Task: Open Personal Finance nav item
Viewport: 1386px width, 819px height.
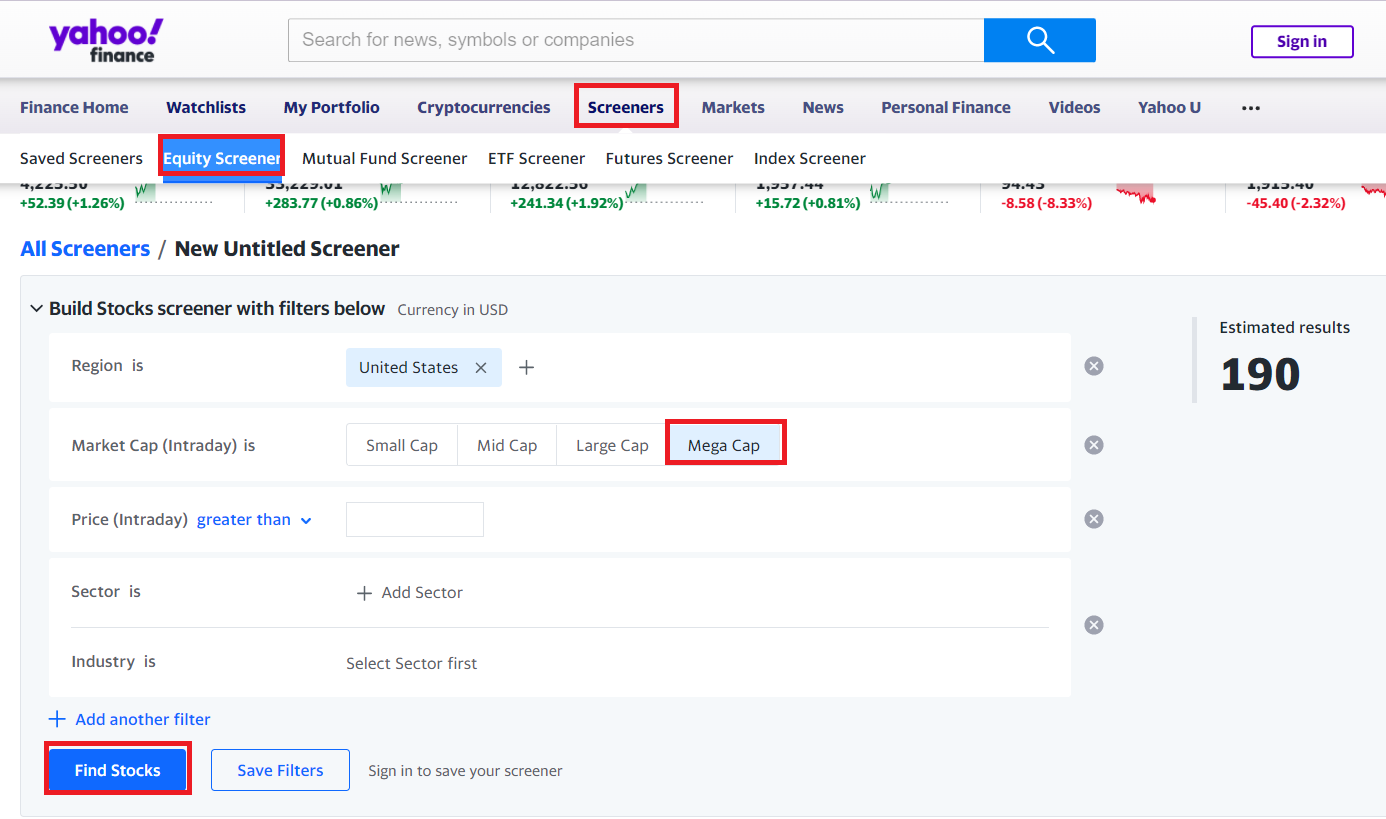Action: click(946, 107)
